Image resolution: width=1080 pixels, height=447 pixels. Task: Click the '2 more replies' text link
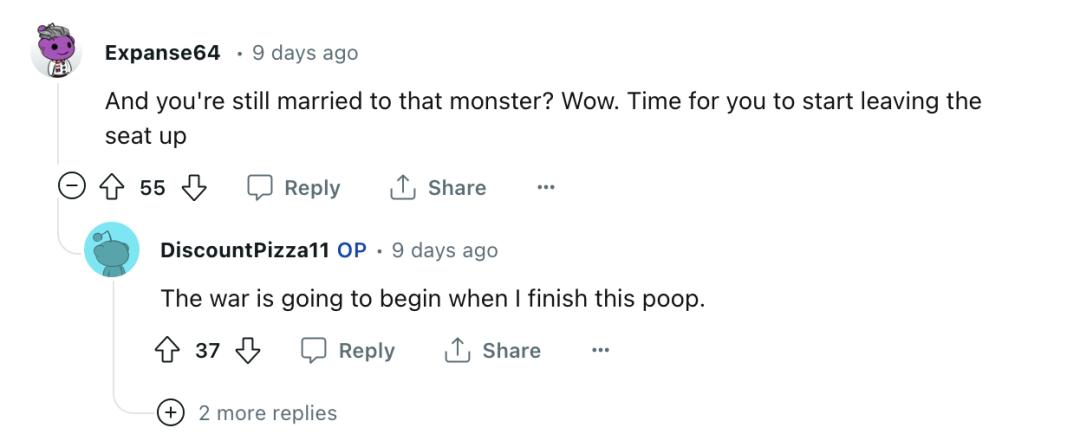[x=268, y=412]
